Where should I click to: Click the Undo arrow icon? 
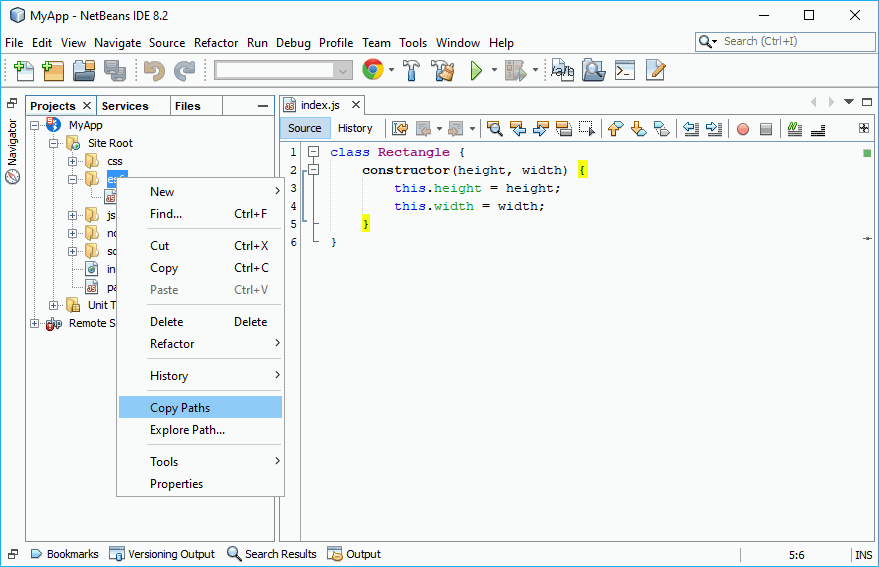(x=153, y=70)
